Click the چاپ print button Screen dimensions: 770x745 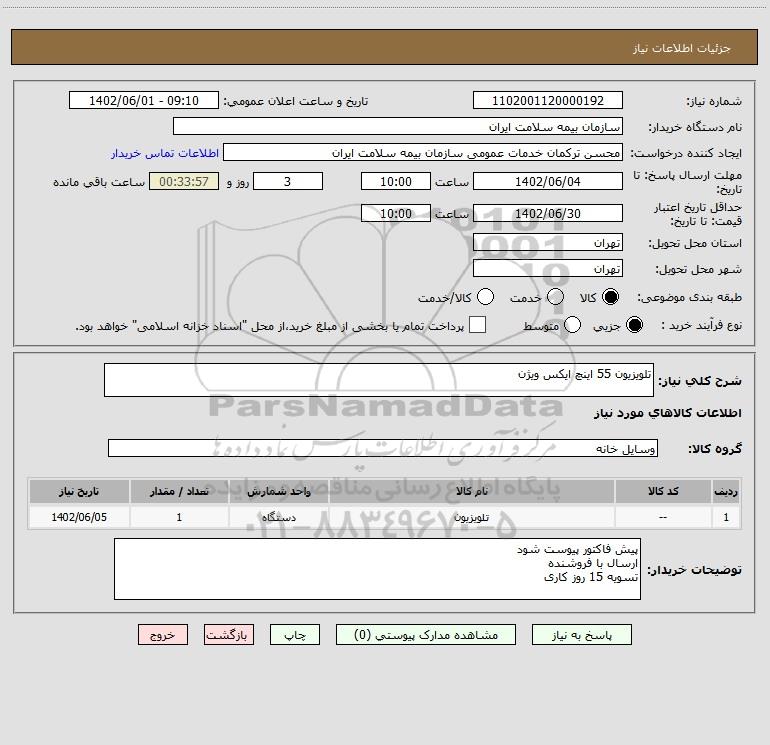click(x=295, y=635)
